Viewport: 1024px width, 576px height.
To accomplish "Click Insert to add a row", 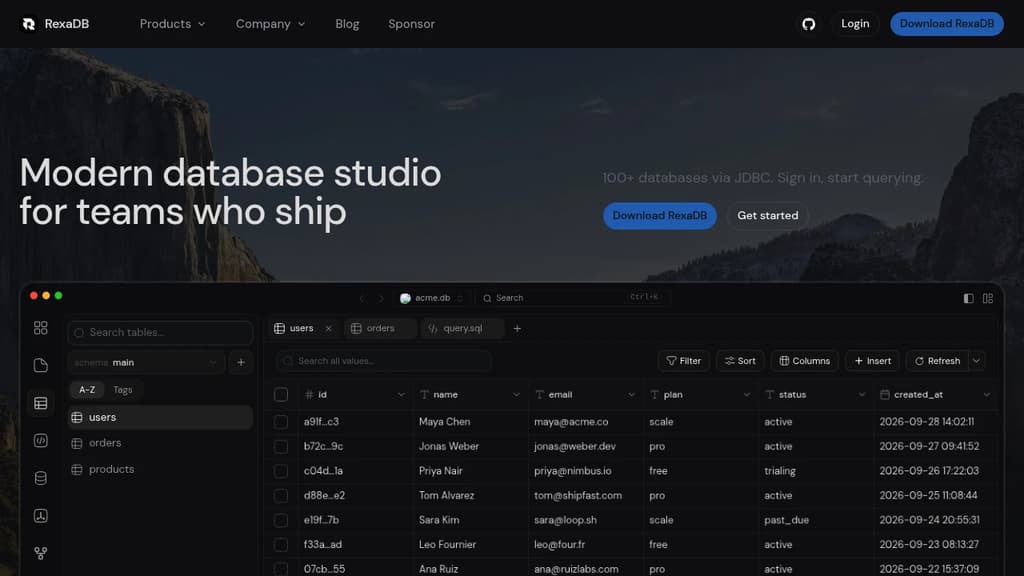I will click(872, 361).
